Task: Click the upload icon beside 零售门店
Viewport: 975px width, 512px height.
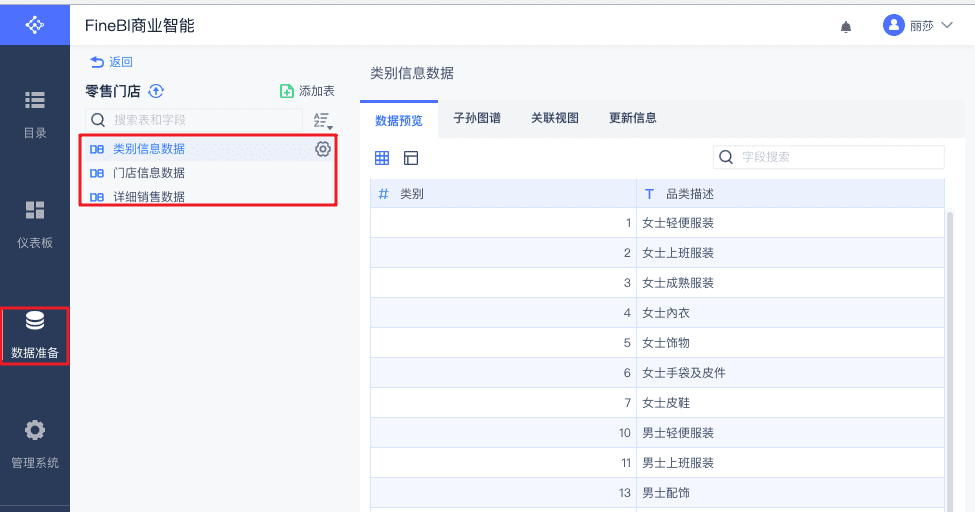Action: point(156,91)
